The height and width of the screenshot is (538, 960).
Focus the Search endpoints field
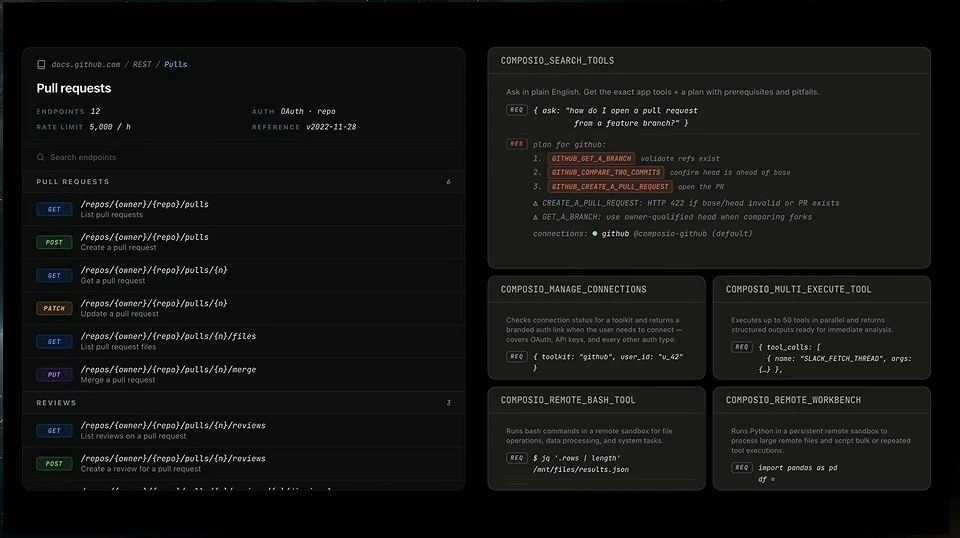click(244, 157)
